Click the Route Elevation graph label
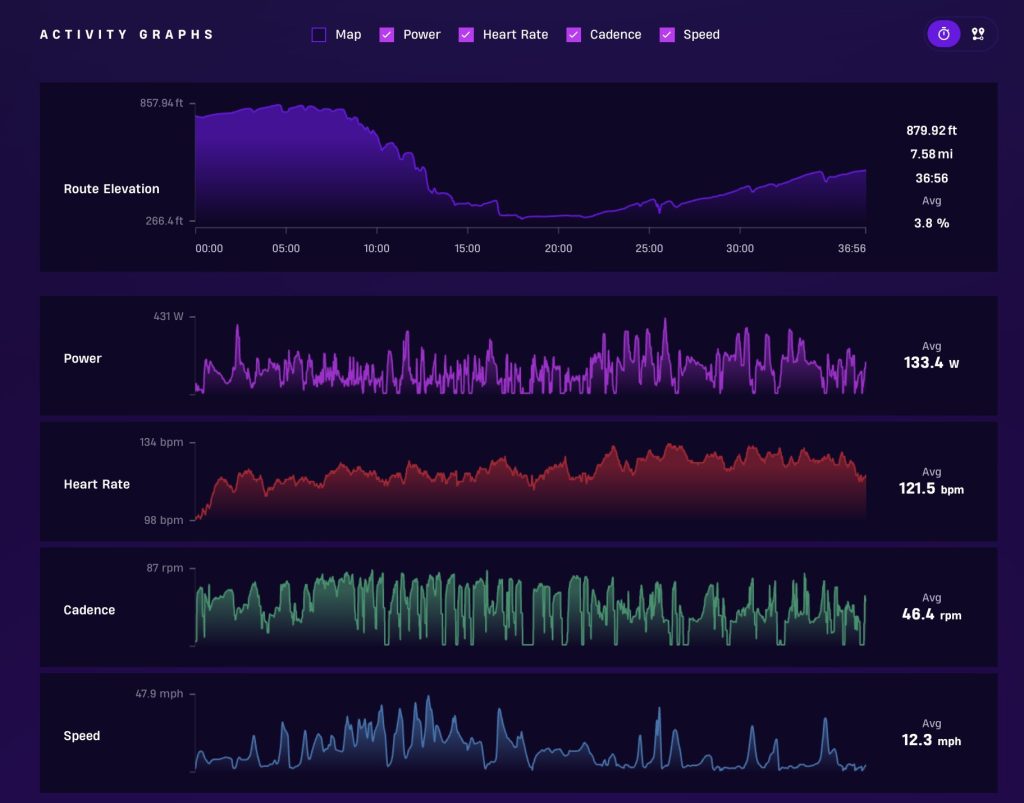 [112, 189]
